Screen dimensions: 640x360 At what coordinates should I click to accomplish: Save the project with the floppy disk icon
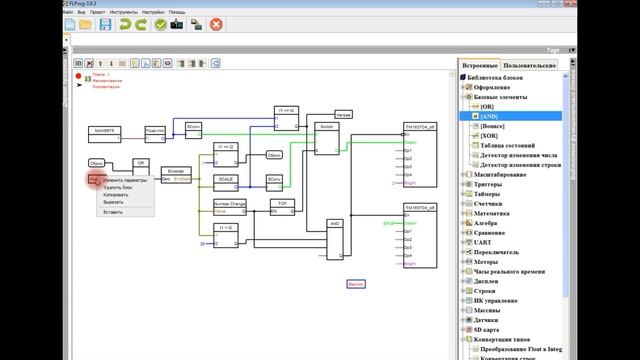pos(105,24)
